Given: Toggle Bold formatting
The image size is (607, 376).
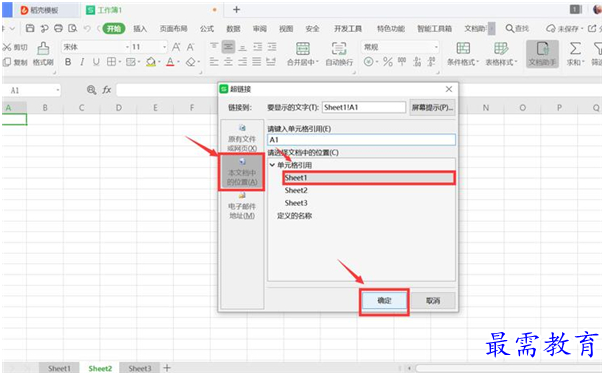Looking at the screenshot, I should [68, 62].
